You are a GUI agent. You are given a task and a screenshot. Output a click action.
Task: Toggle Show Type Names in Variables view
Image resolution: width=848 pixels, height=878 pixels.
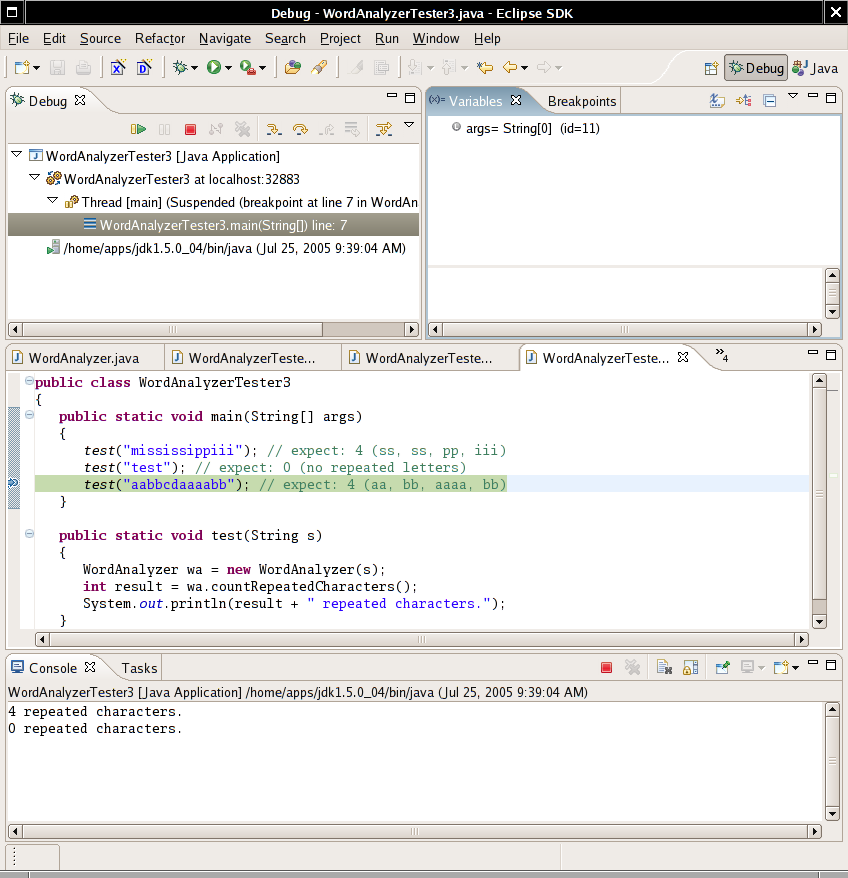[x=717, y=101]
